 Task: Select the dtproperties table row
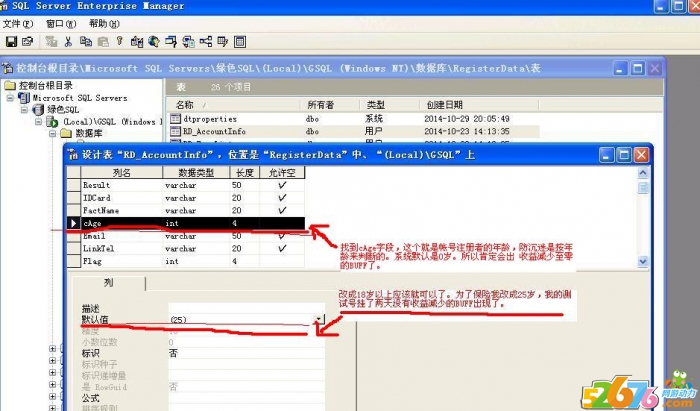tap(354, 119)
